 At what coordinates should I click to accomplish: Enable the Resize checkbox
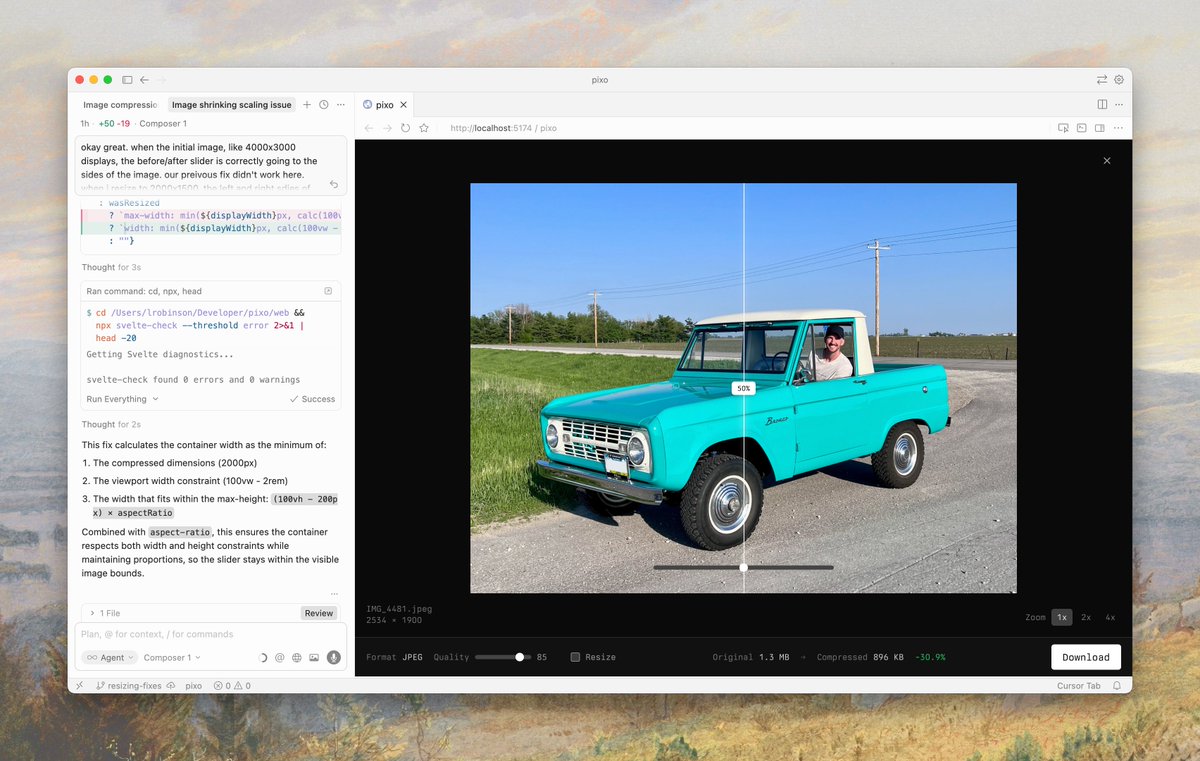tap(575, 657)
